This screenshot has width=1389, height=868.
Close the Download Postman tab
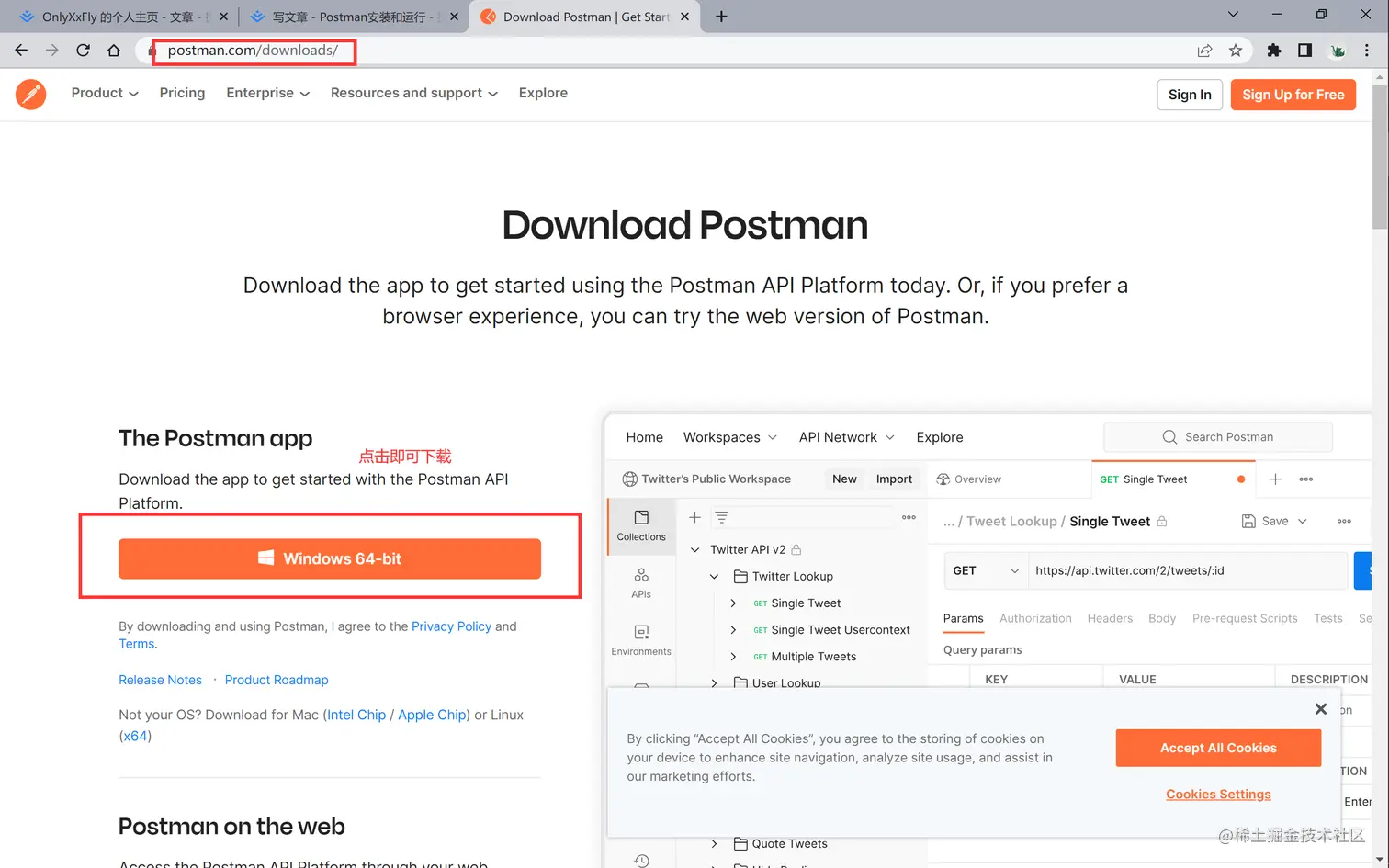tap(684, 17)
